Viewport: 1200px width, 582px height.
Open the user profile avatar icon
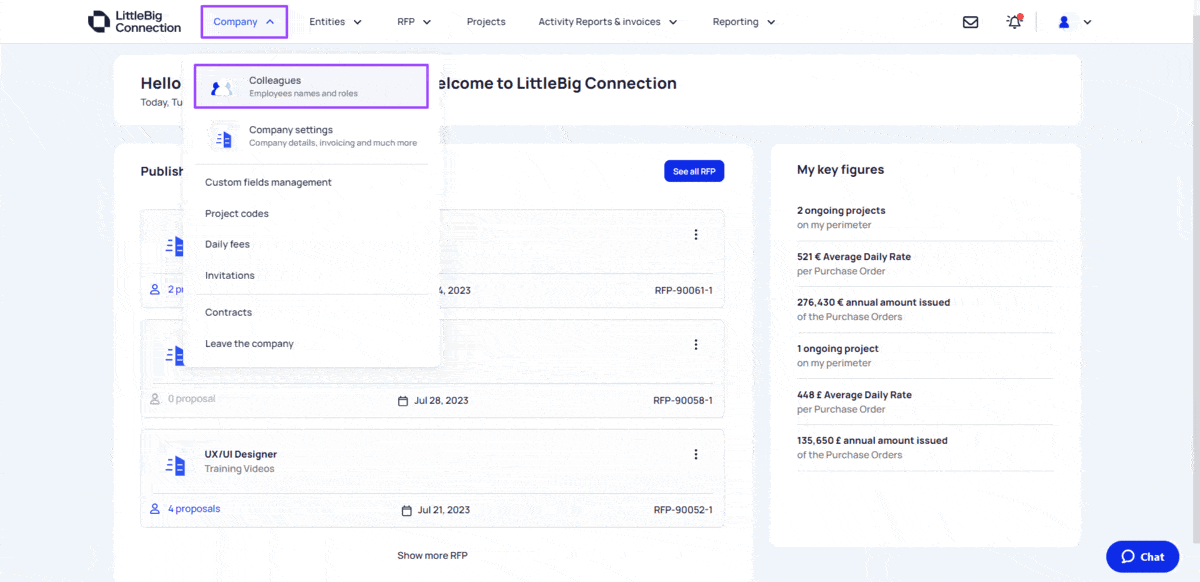(x=1064, y=22)
